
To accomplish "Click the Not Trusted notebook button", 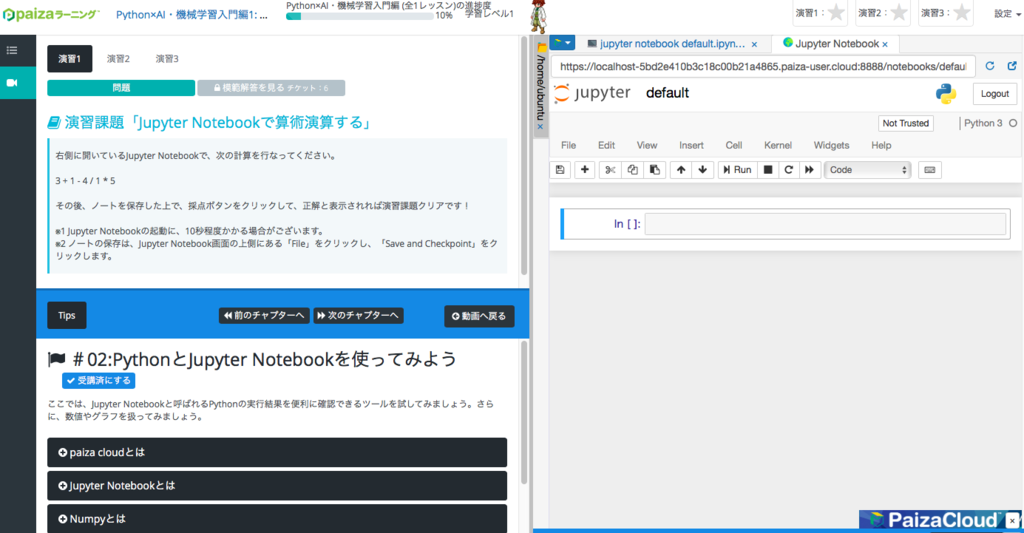I will 905,123.
